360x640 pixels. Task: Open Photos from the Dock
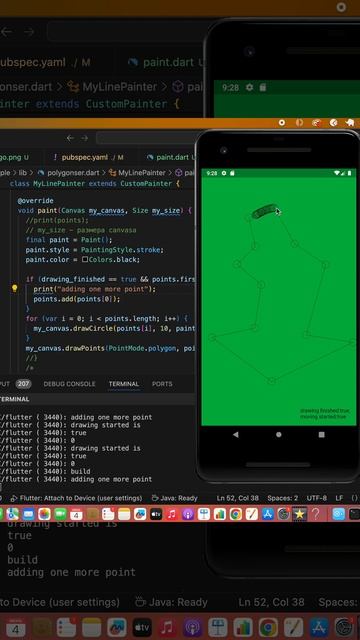coord(44,514)
